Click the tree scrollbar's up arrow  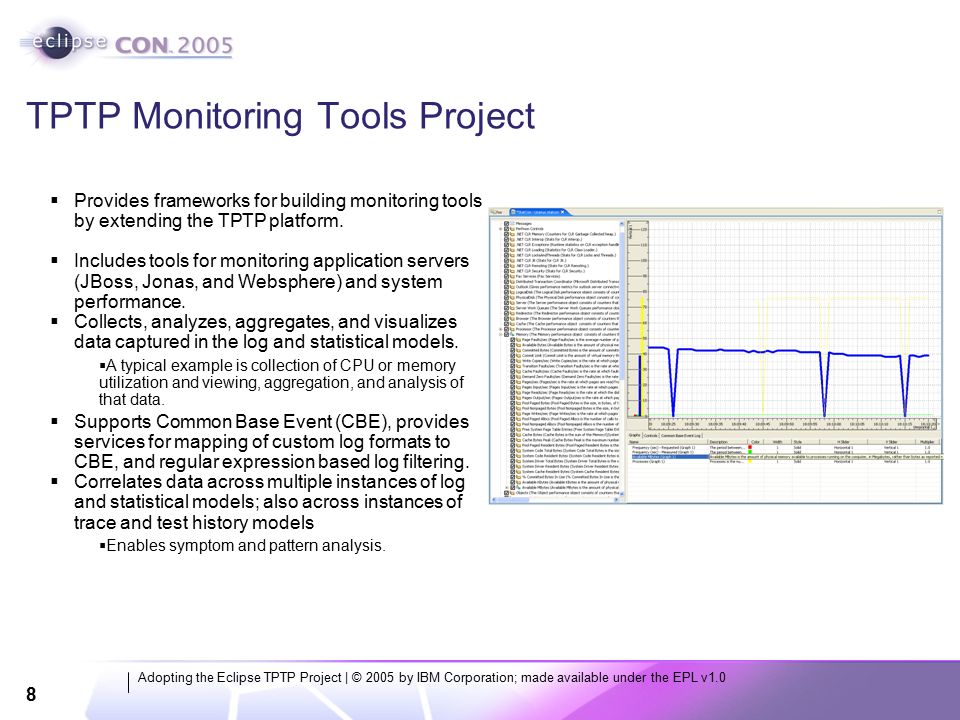point(621,223)
